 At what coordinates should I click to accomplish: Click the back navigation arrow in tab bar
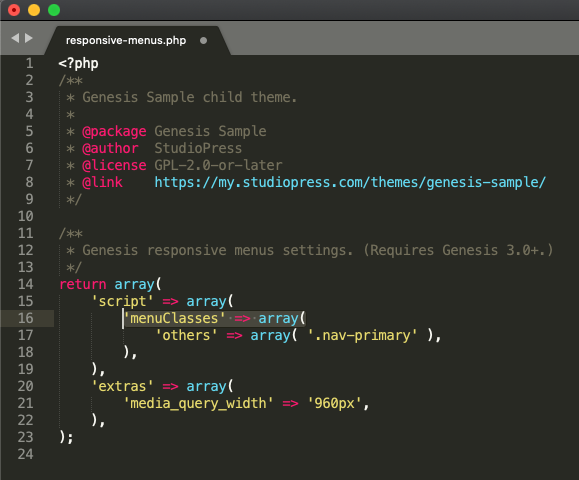[15, 38]
